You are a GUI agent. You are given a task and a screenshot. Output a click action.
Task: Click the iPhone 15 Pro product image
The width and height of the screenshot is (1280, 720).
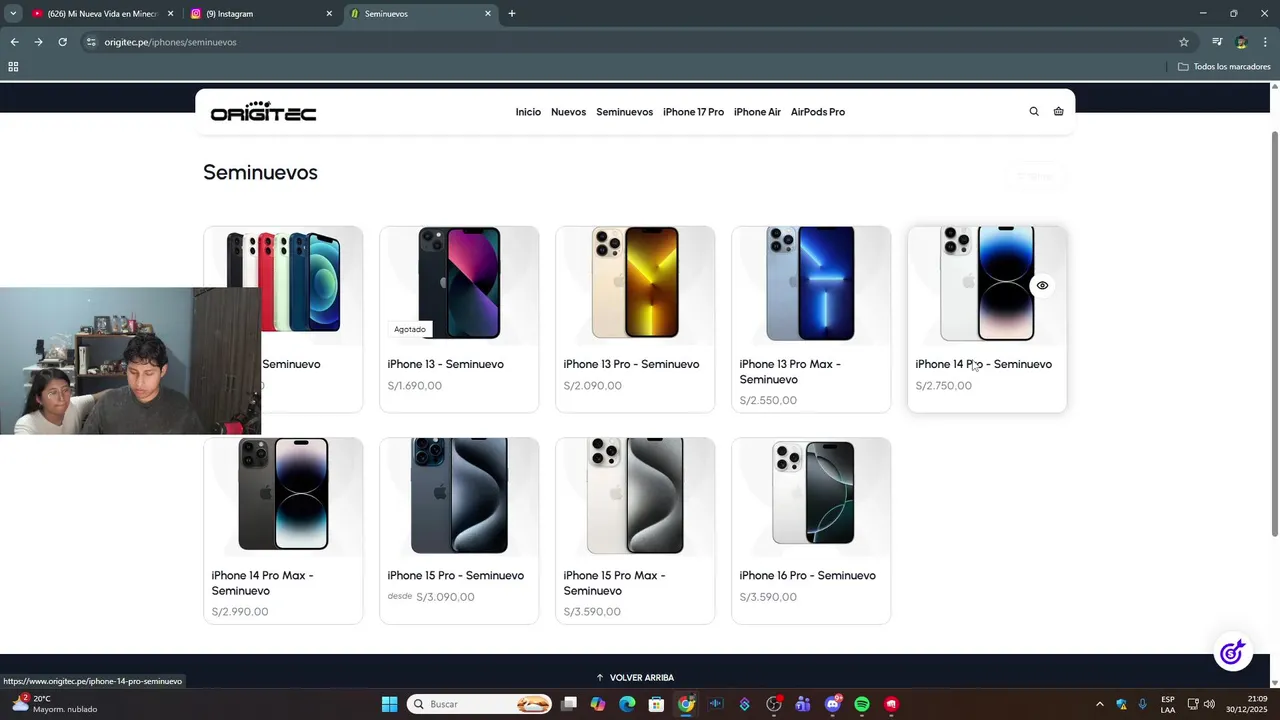click(x=459, y=496)
